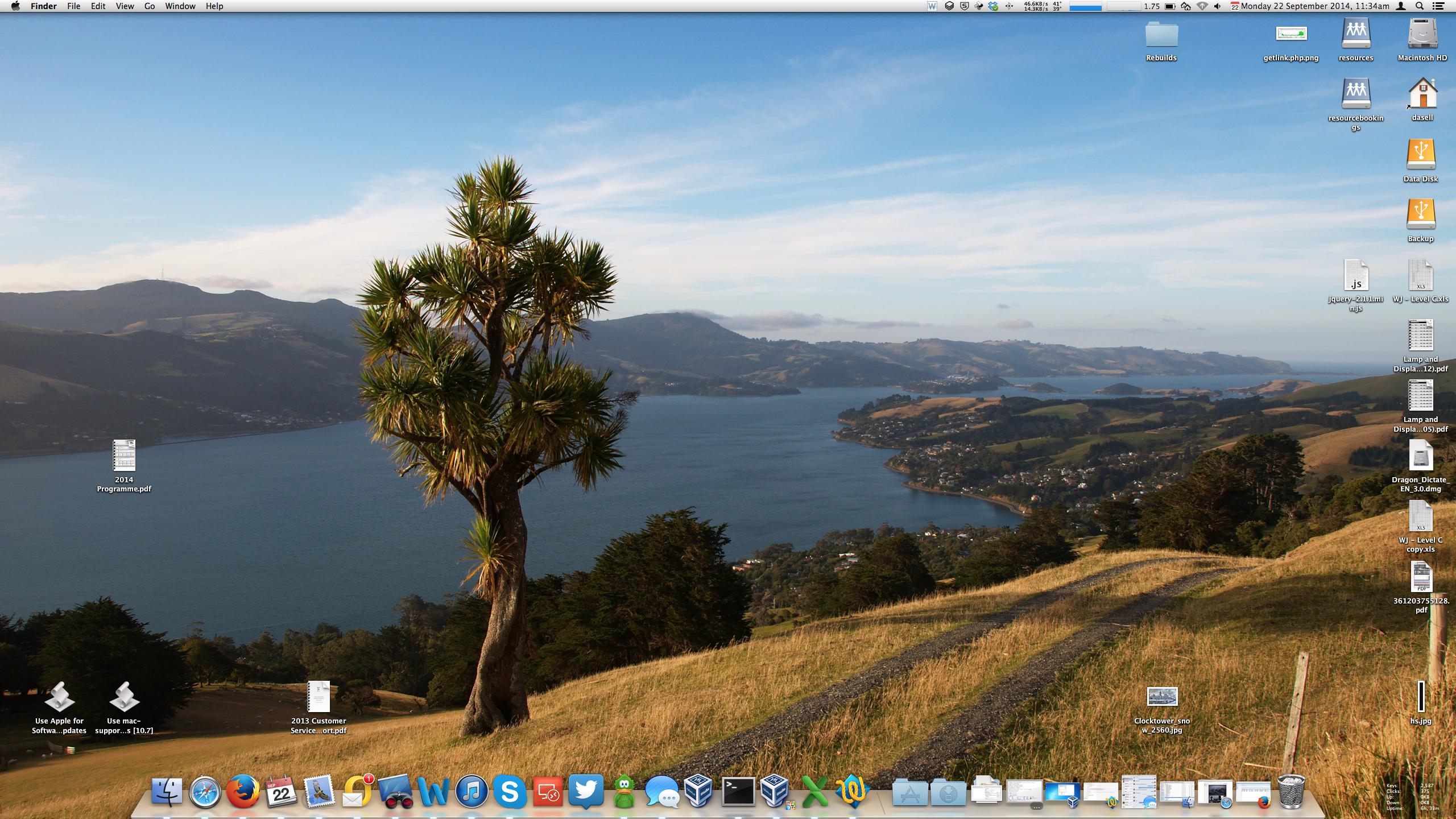Expand the Applications stack in Dock
The width and height of the screenshot is (1456, 819).
910,793
